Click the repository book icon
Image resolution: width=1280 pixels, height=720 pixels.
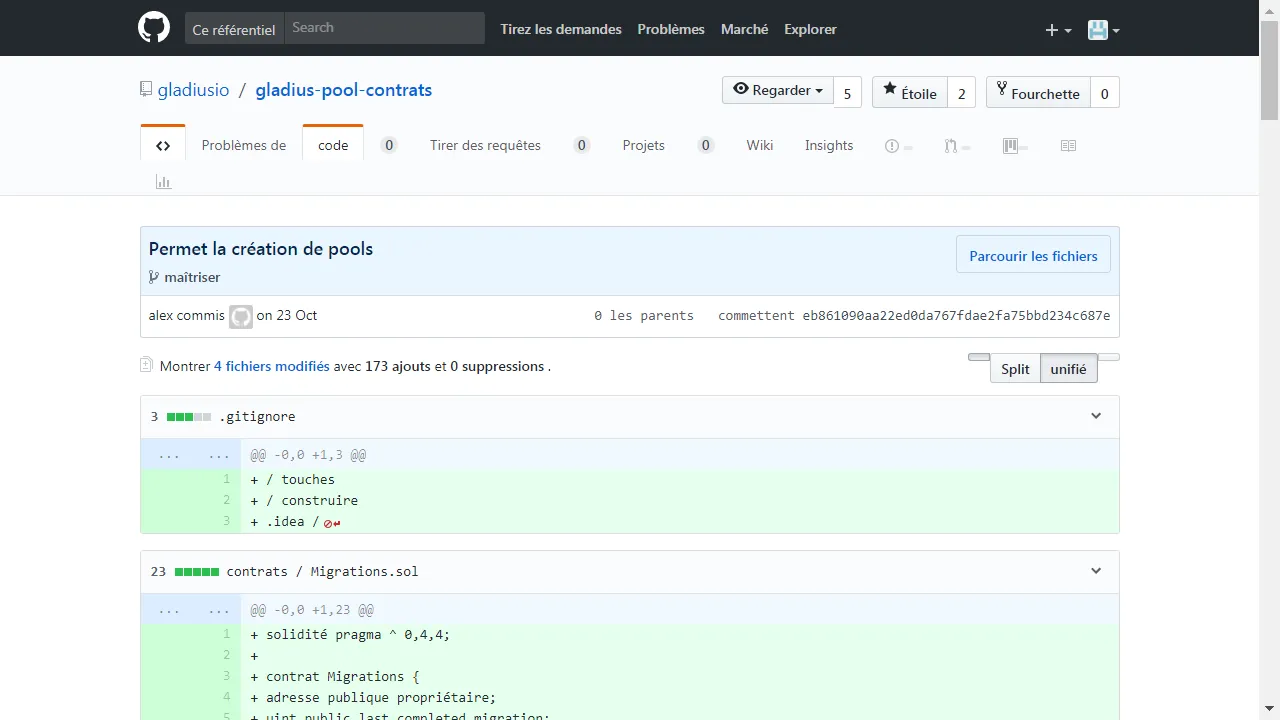tap(146, 89)
